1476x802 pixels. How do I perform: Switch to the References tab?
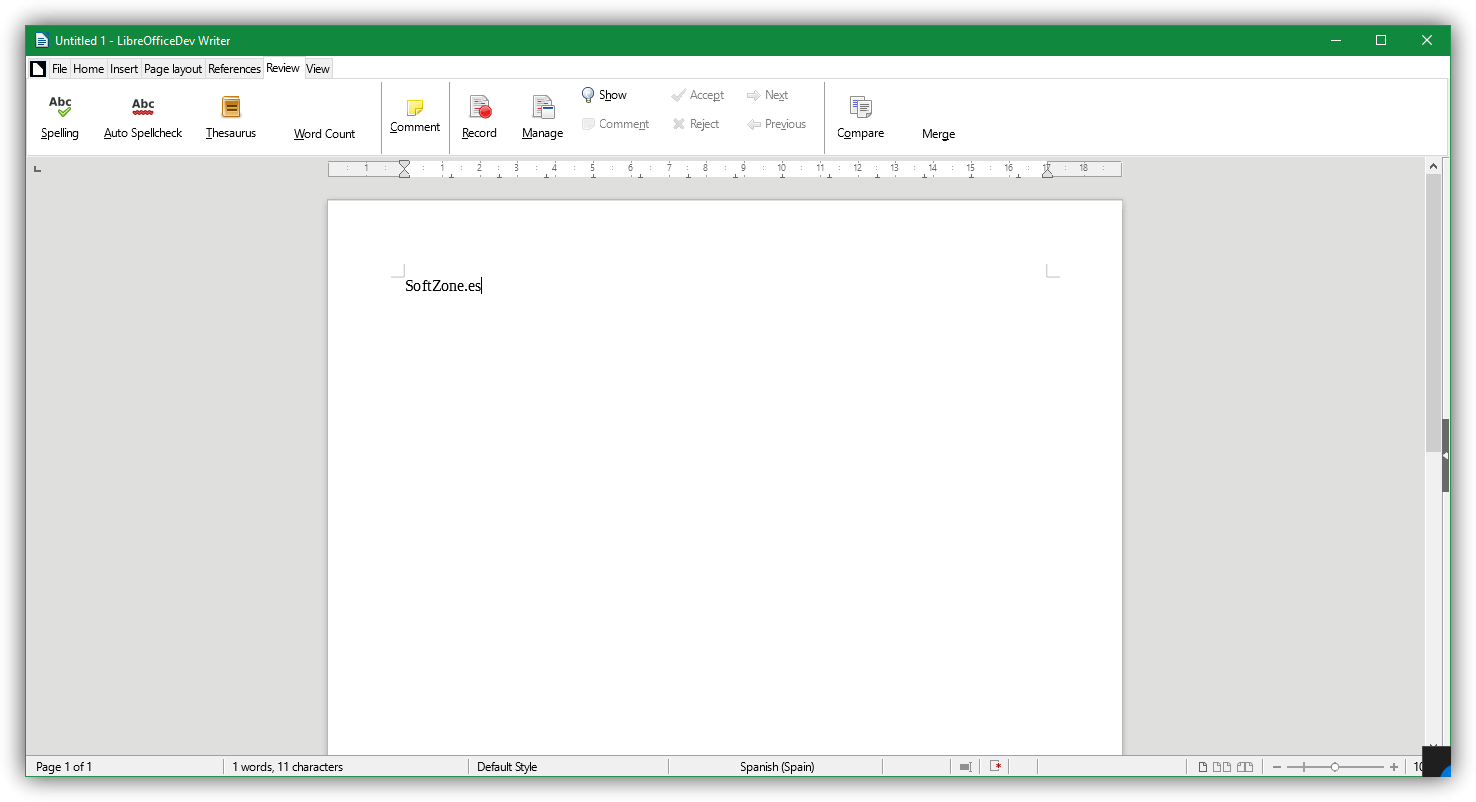coord(234,69)
